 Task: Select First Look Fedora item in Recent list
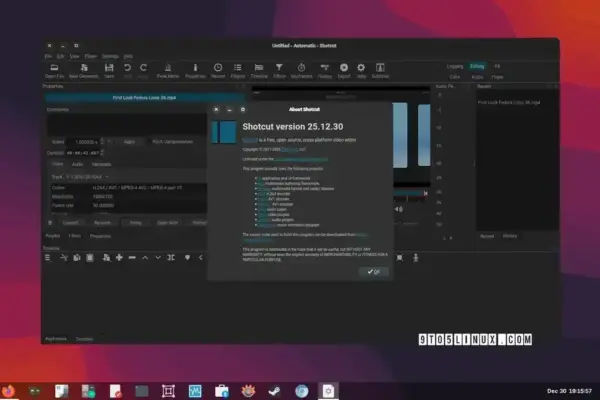(x=509, y=102)
